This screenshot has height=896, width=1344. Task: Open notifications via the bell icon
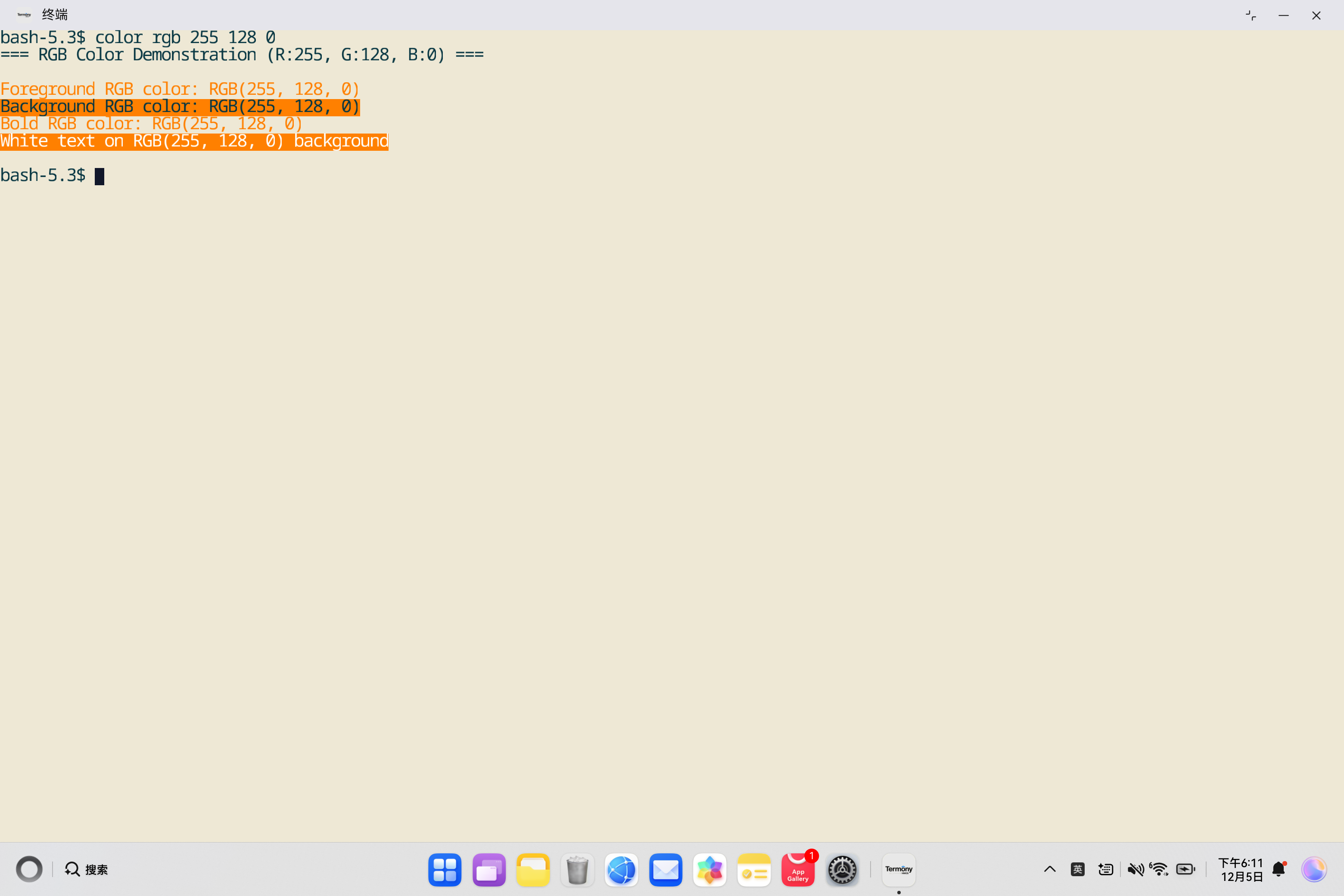(1279, 869)
